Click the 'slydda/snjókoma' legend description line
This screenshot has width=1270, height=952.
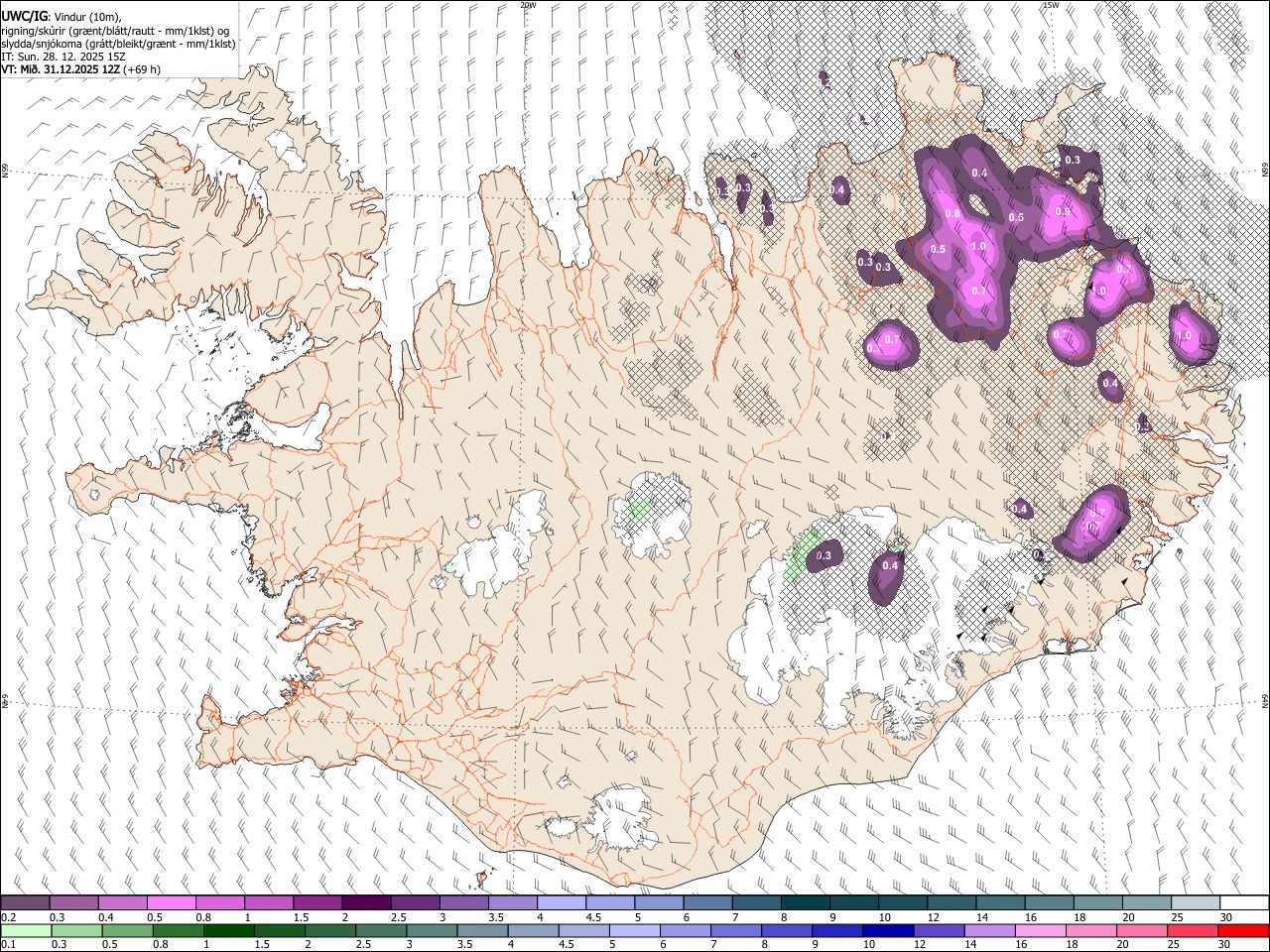click(x=119, y=44)
